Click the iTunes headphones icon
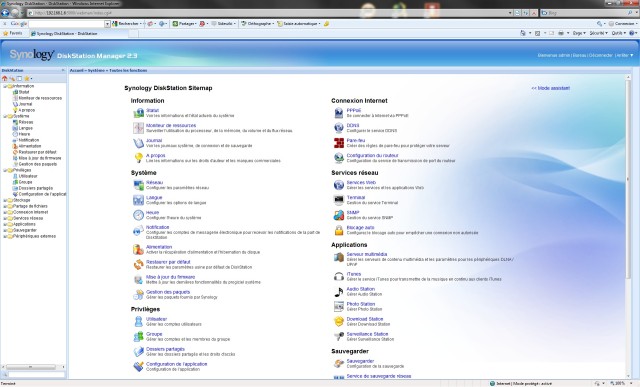 (339, 277)
